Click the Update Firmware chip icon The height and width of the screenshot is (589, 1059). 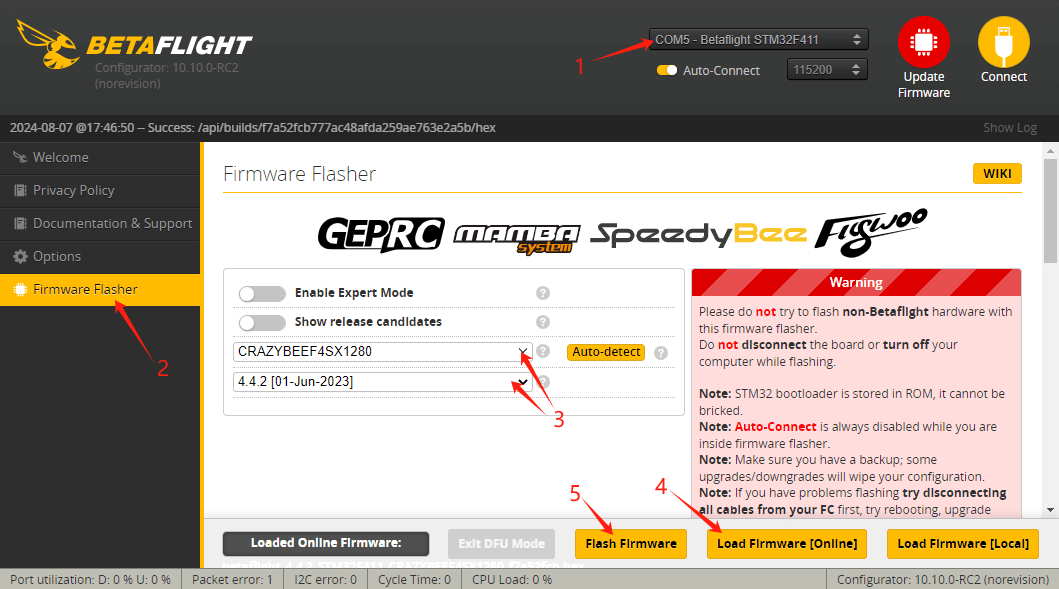coord(923,42)
